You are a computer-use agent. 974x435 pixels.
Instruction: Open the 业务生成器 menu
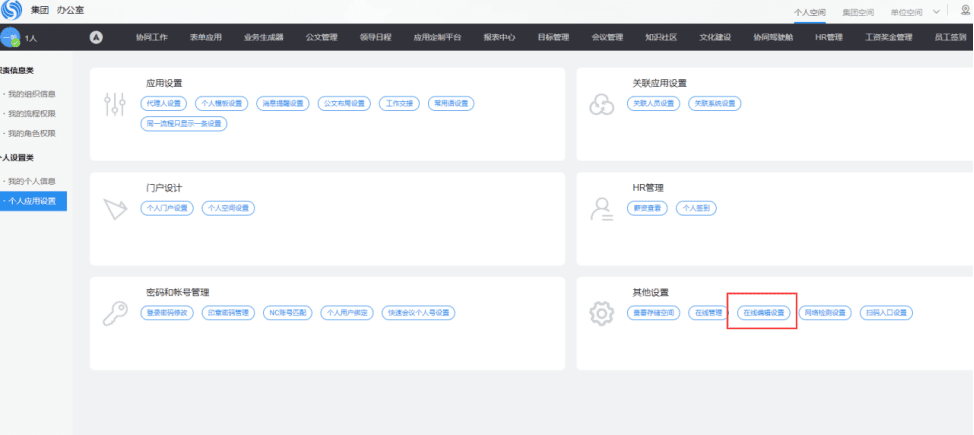[x=263, y=37]
